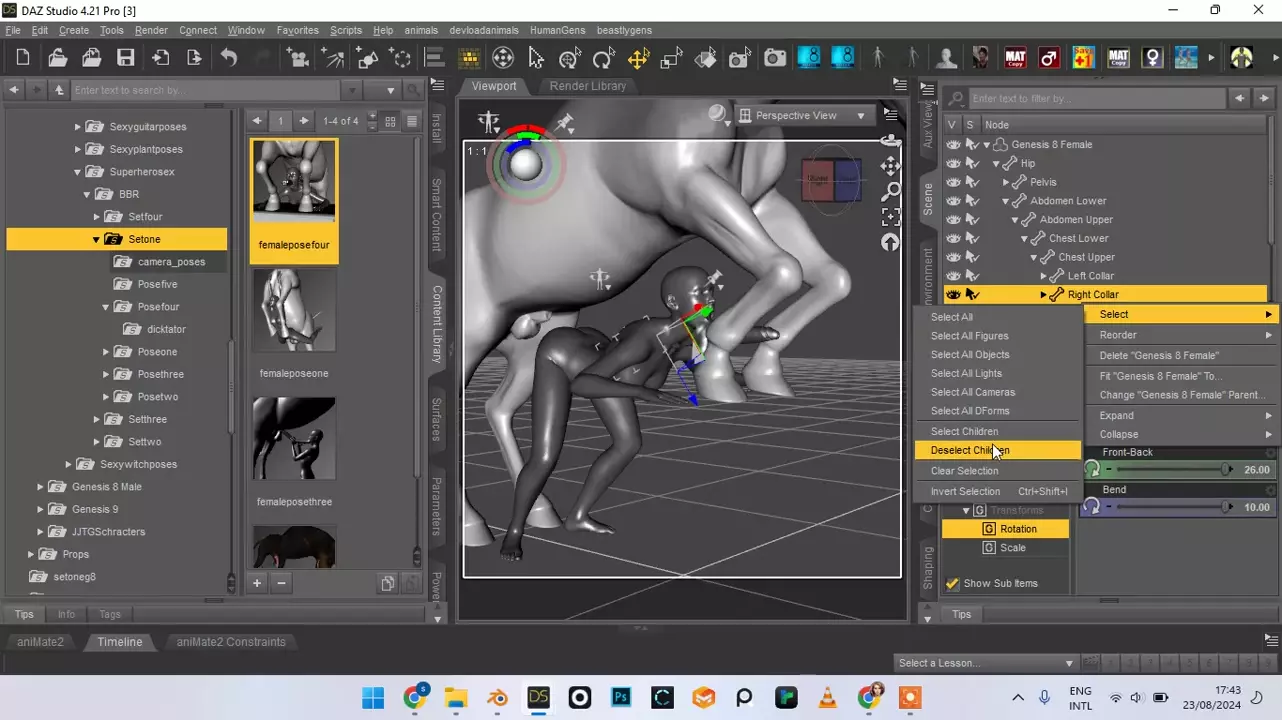Click Delete "Genesis 8 Female" option
The height and width of the screenshot is (720, 1282).
click(x=1159, y=356)
